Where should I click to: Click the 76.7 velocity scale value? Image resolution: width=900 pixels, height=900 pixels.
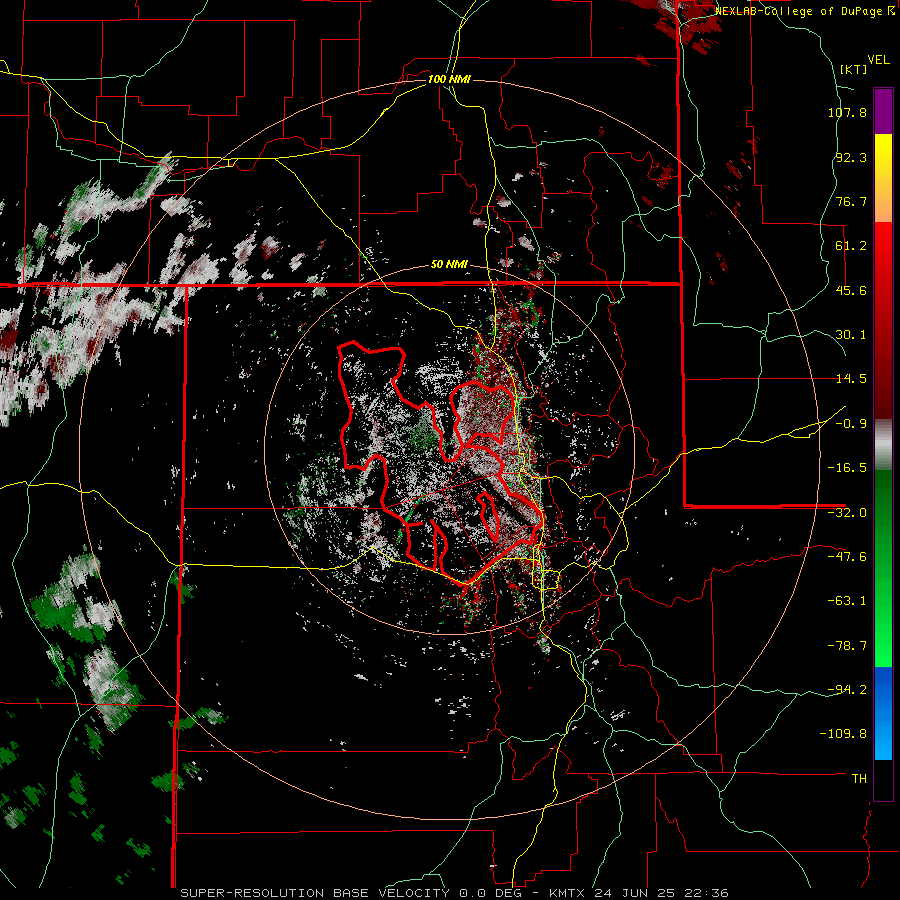tap(851, 201)
